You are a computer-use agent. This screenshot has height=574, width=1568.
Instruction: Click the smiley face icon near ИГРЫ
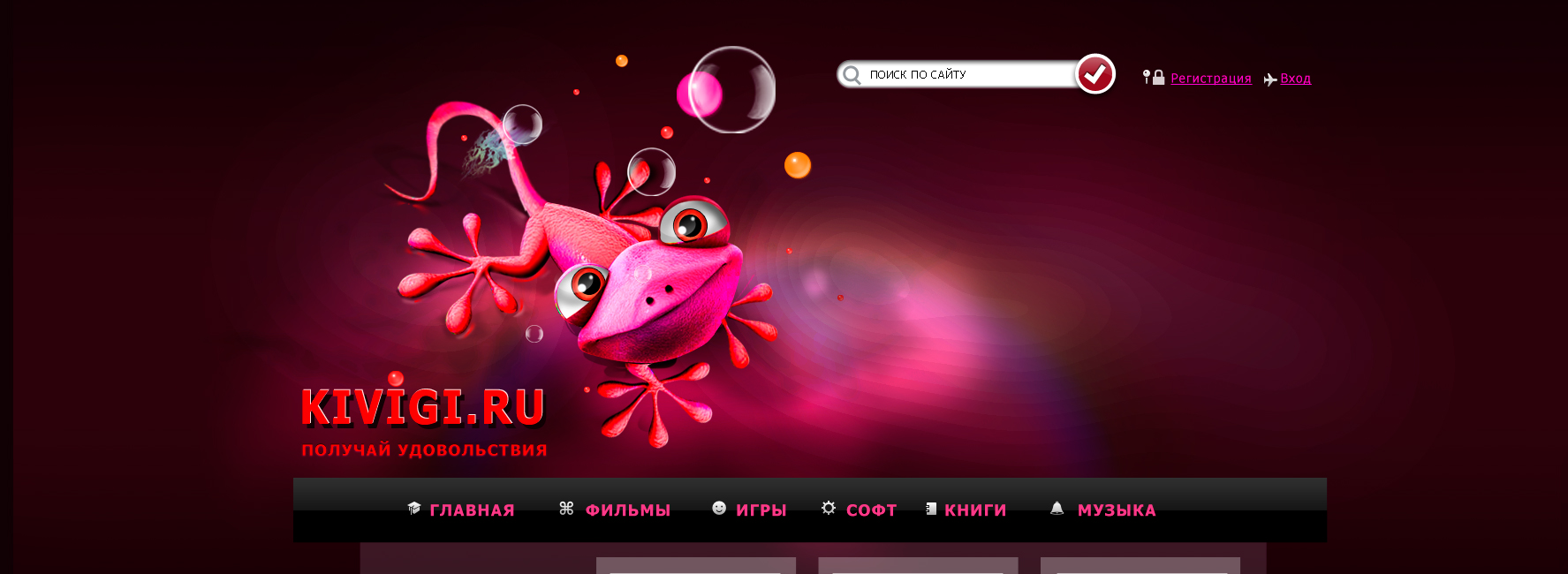point(719,508)
